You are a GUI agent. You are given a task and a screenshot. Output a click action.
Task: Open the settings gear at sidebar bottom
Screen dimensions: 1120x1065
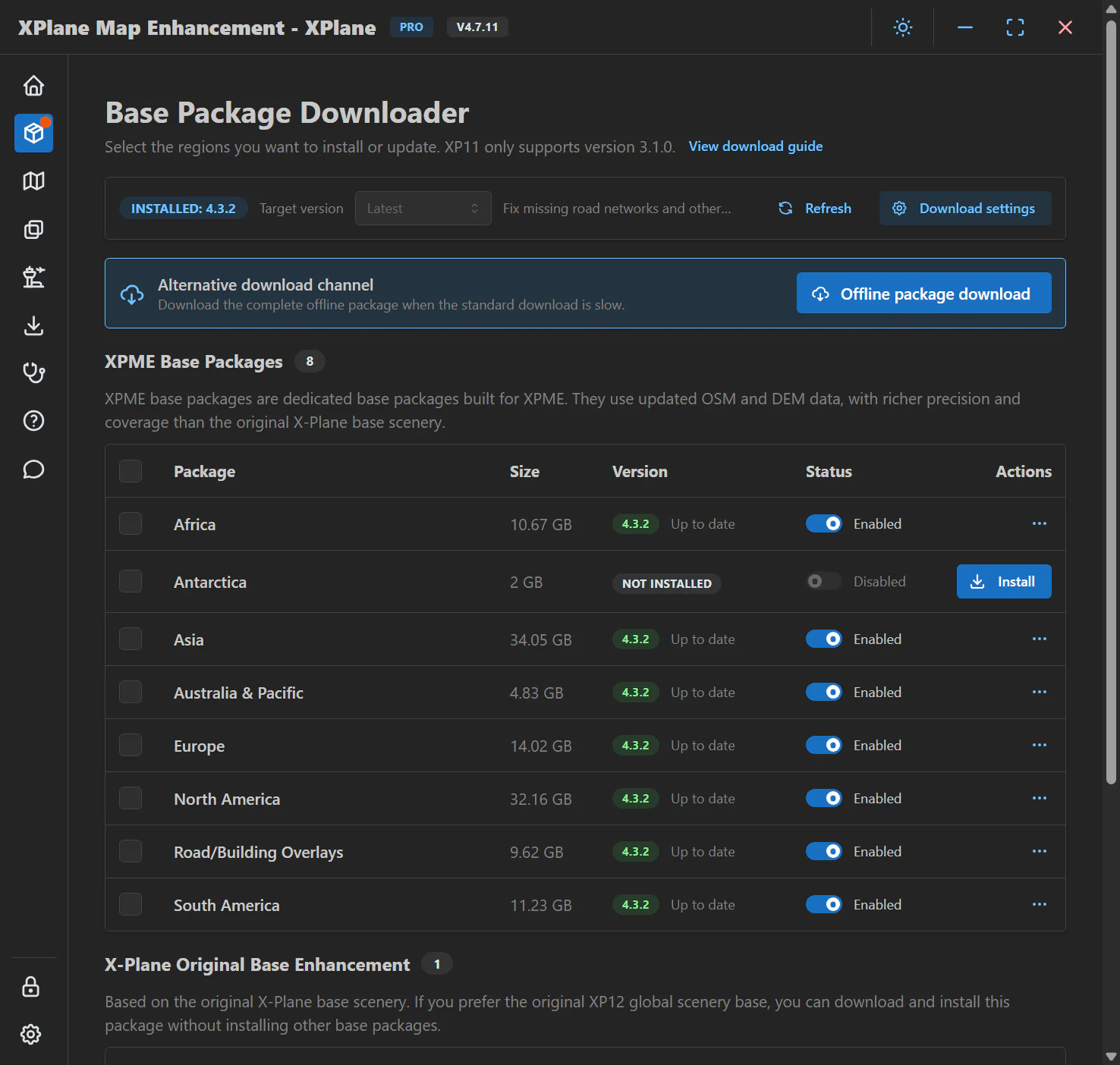point(30,1034)
